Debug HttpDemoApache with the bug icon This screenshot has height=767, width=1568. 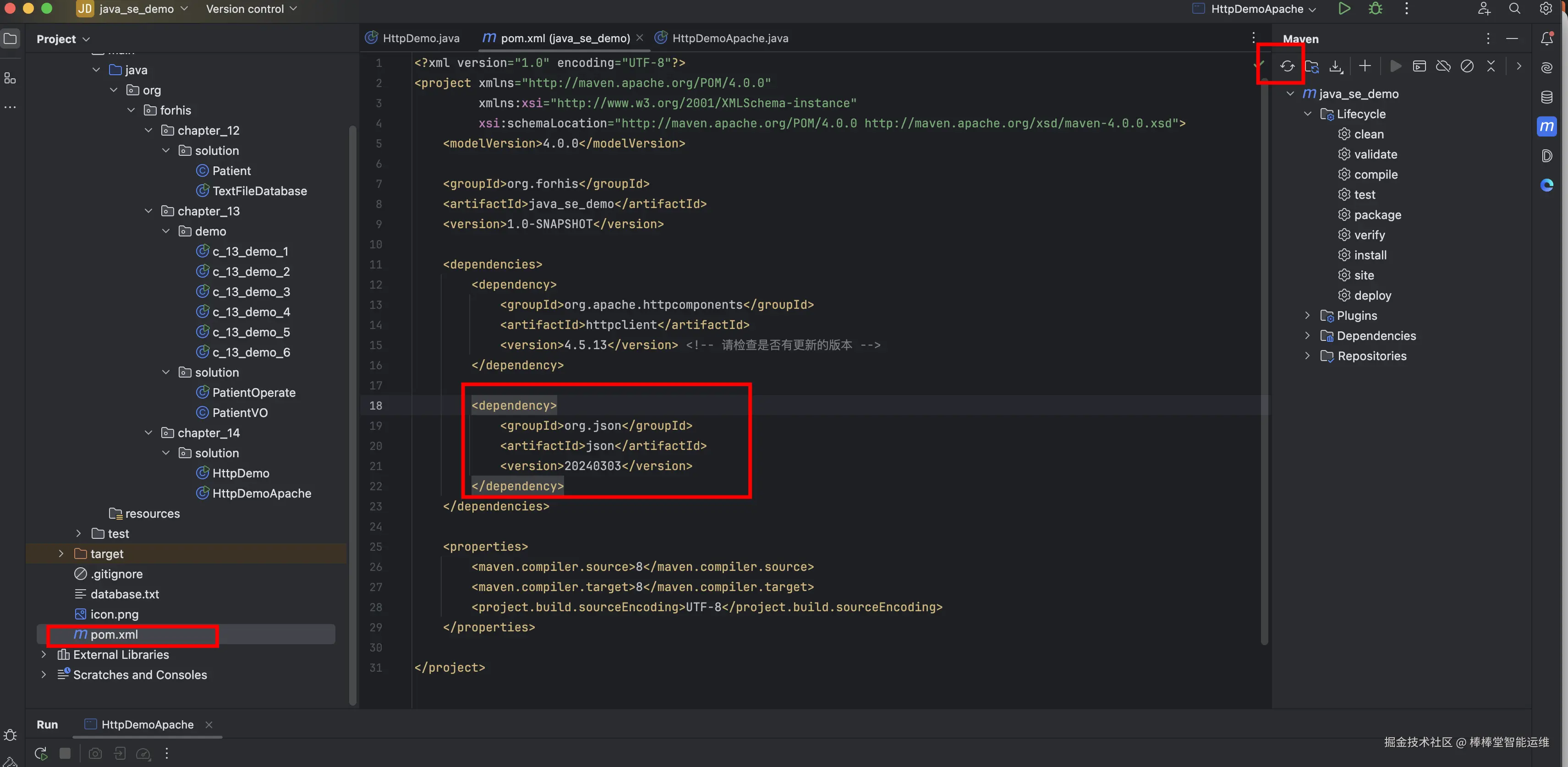pos(1376,9)
